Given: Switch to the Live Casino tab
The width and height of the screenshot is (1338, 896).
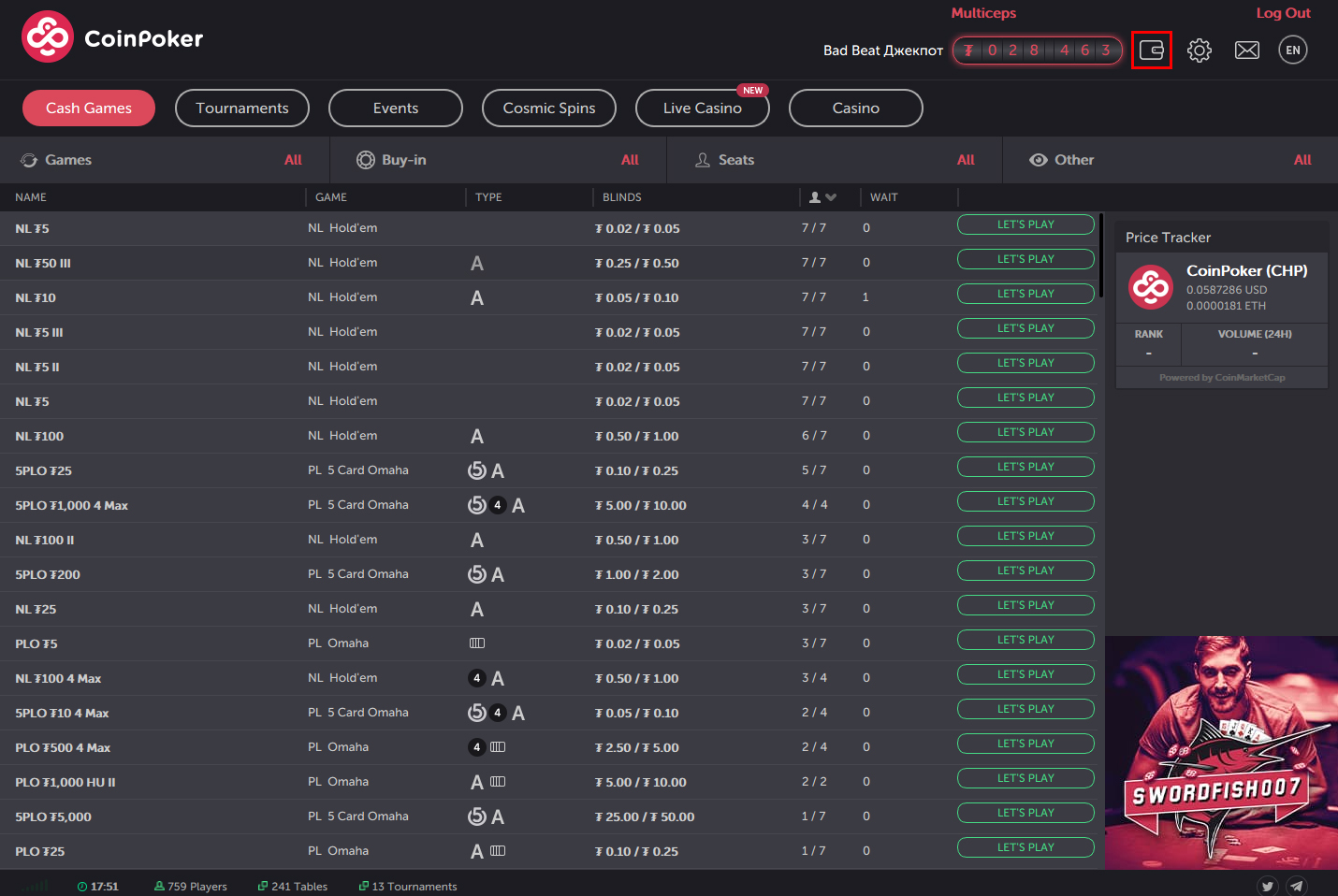Looking at the screenshot, I should coord(702,108).
